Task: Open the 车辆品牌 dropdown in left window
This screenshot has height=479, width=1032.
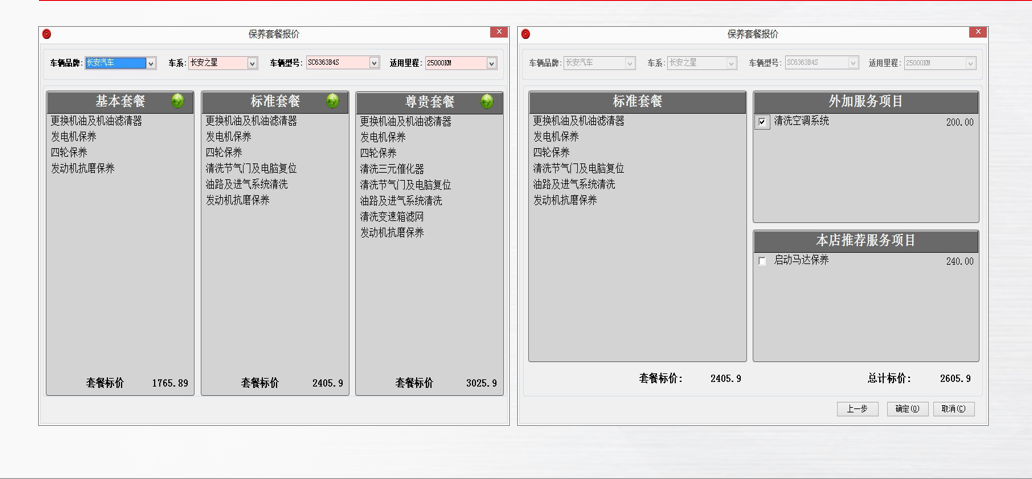Action: coord(151,63)
